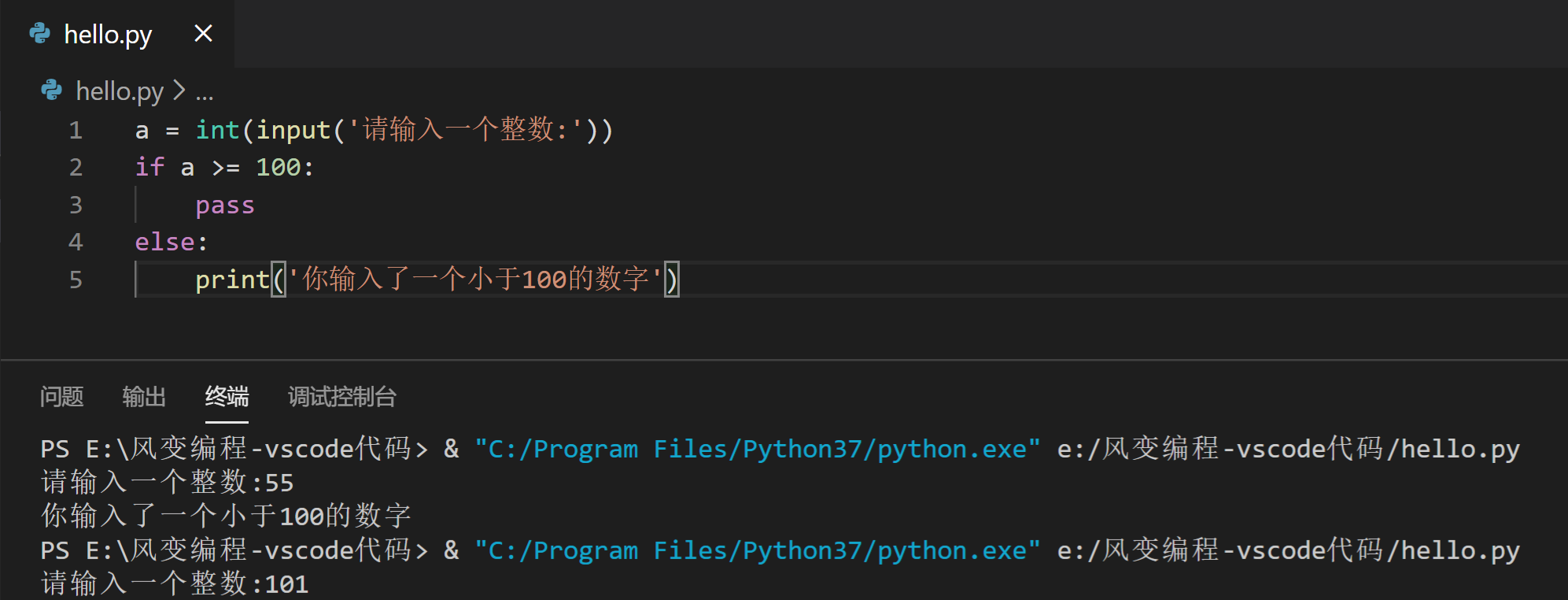Click the string '你输入了一个小于100的数字' in code
The height and width of the screenshot is (600, 1568).
pos(475,279)
